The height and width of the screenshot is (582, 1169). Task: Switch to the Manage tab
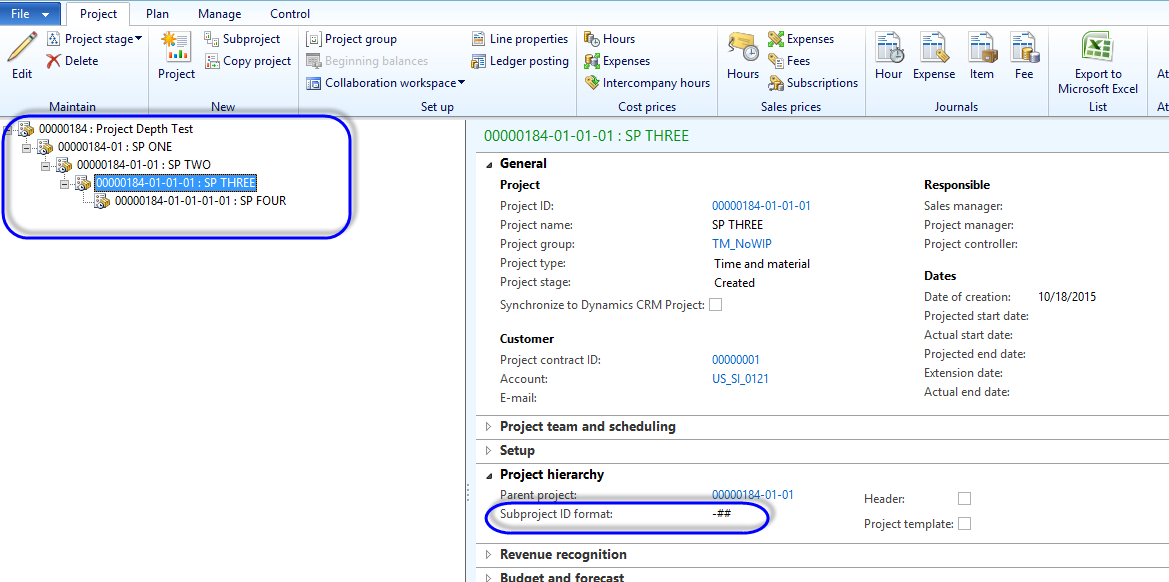point(219,13)
